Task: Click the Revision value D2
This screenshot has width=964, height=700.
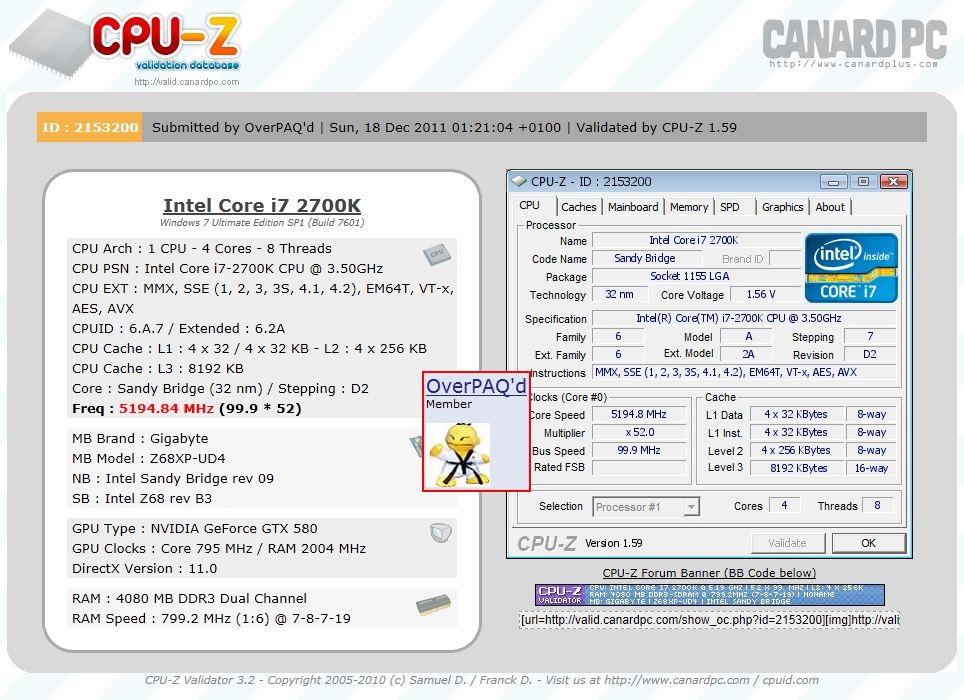Action: (x=869, y=354)
